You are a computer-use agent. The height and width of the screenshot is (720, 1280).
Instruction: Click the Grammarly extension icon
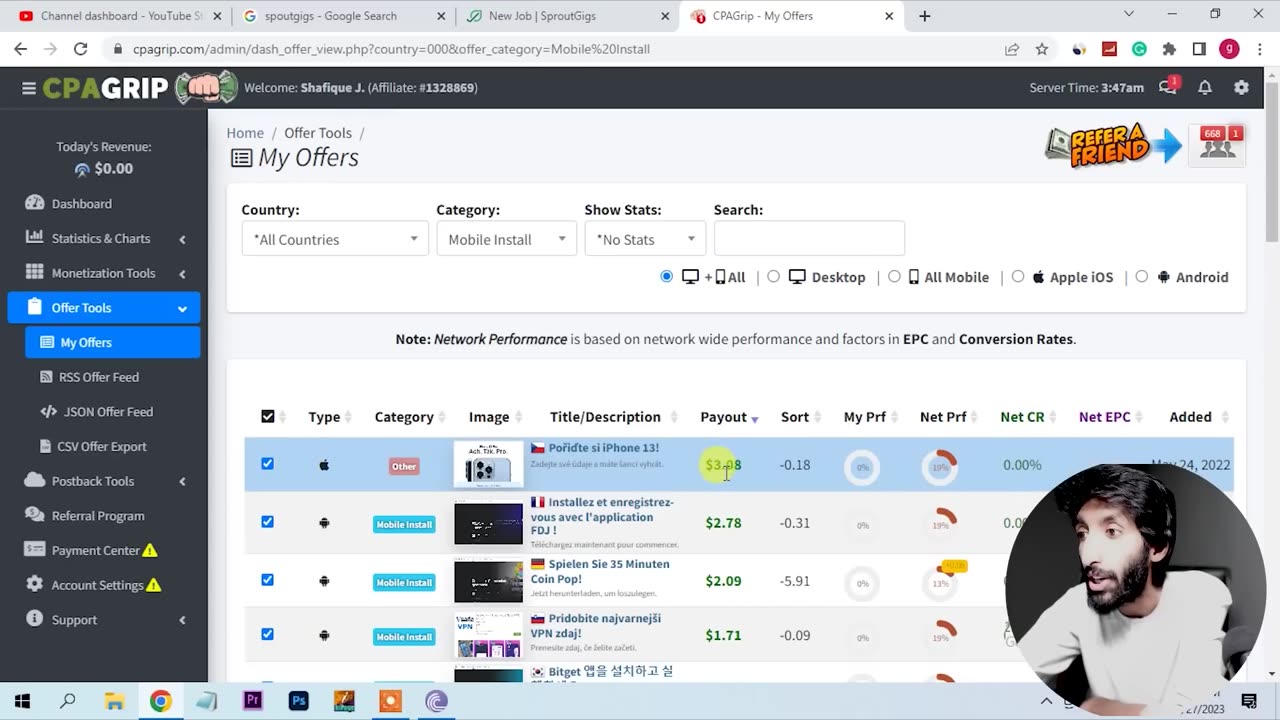(x=1139, y=49)
